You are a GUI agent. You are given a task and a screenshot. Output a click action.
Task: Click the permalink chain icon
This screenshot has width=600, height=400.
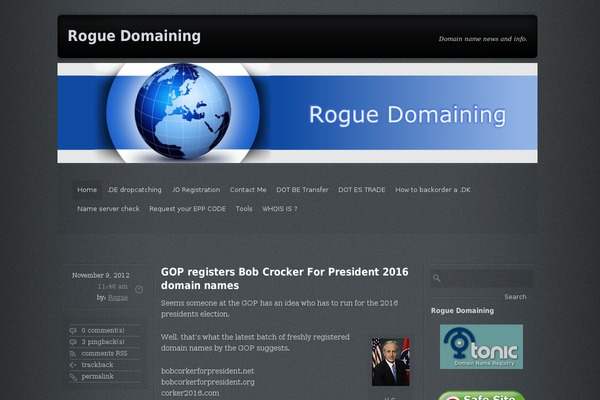click(73, 377)
